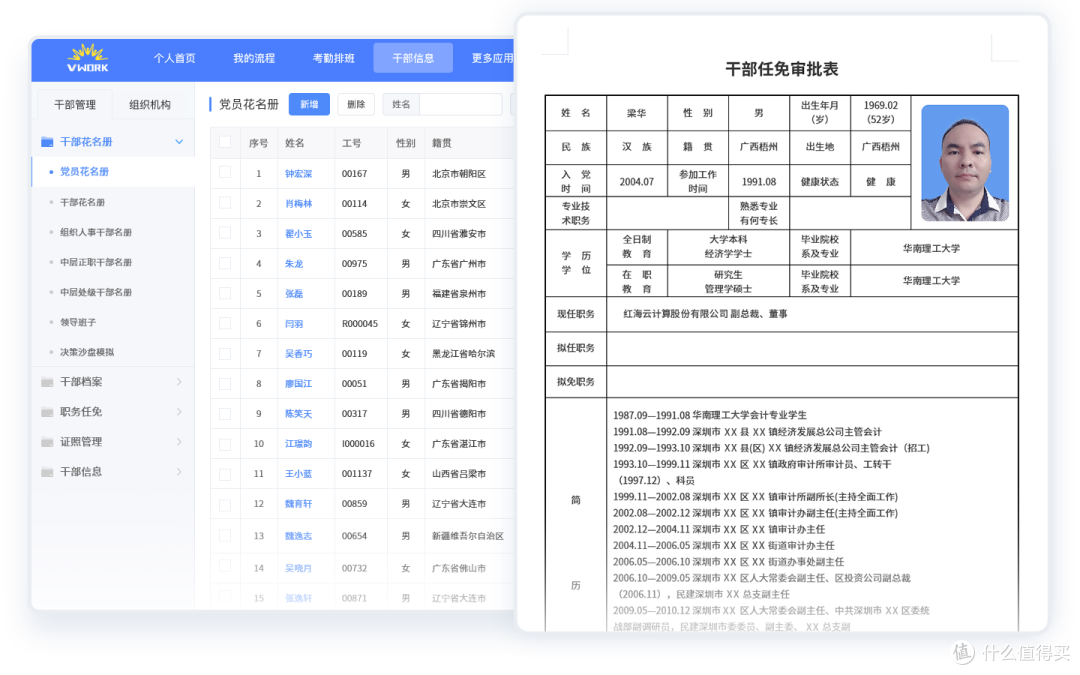Check the row for 张磊

[x=225, y=293]
